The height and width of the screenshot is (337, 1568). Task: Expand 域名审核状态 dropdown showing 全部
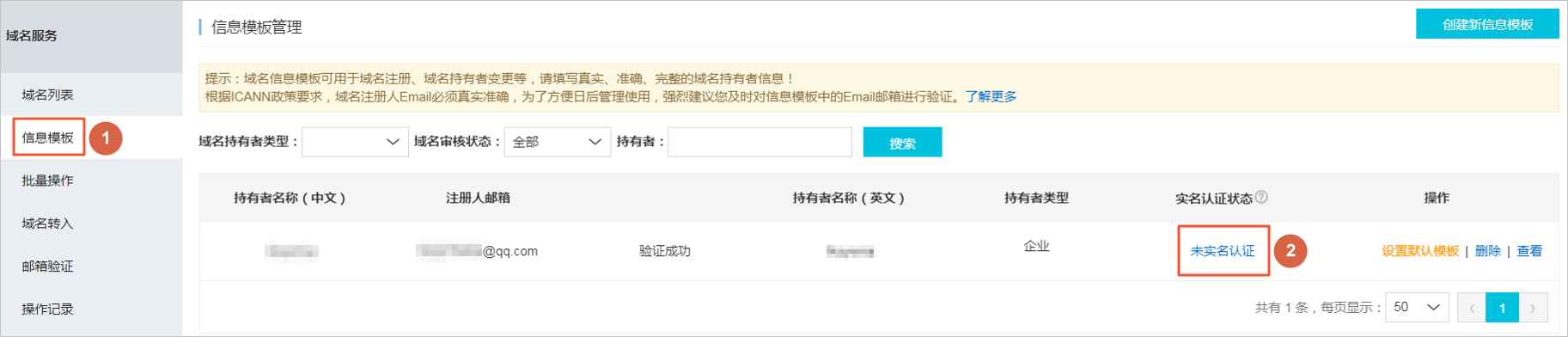click(557, 142)
